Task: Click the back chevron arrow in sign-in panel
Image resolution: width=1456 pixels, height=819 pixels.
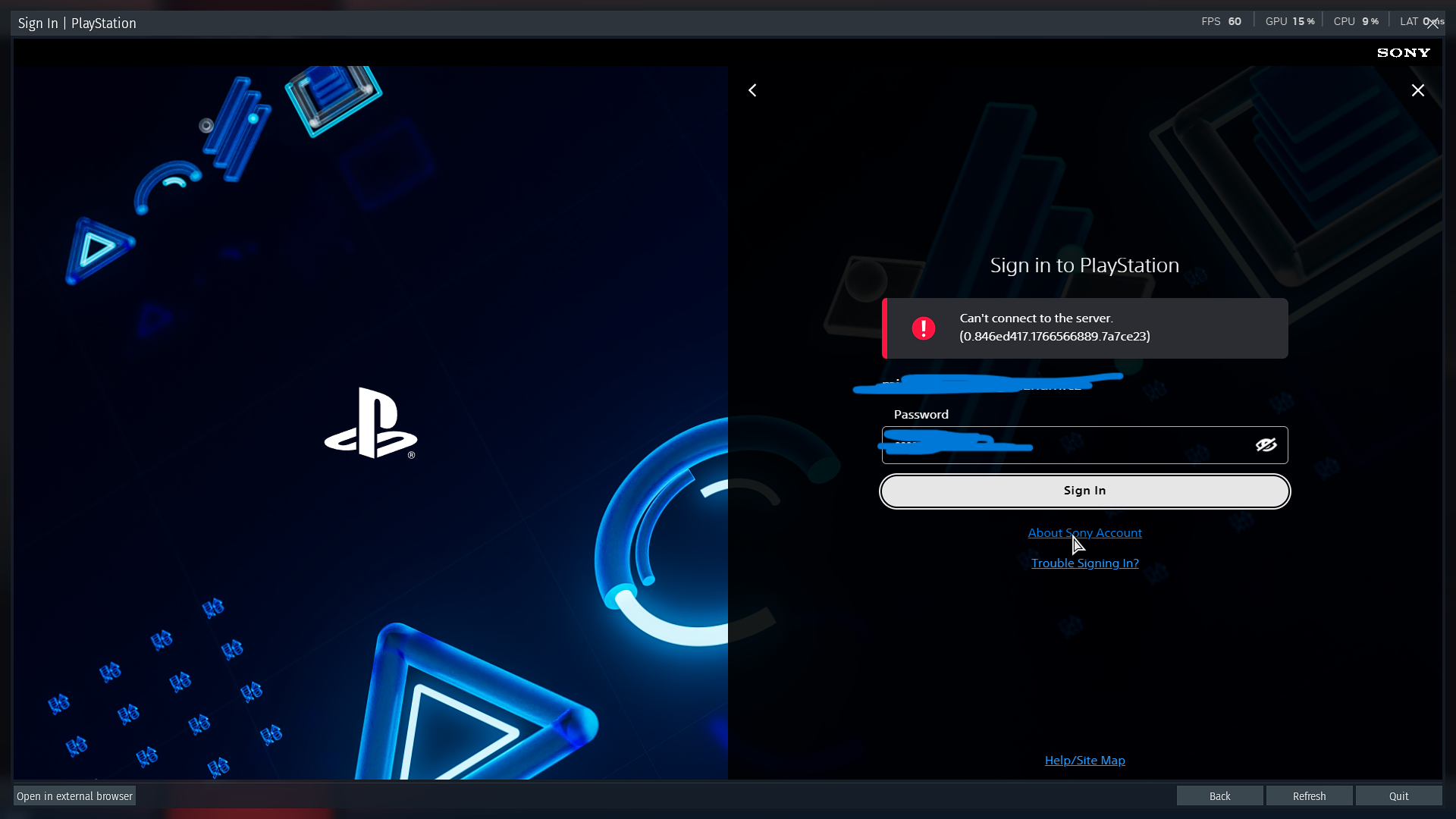Action: point(752,90)
